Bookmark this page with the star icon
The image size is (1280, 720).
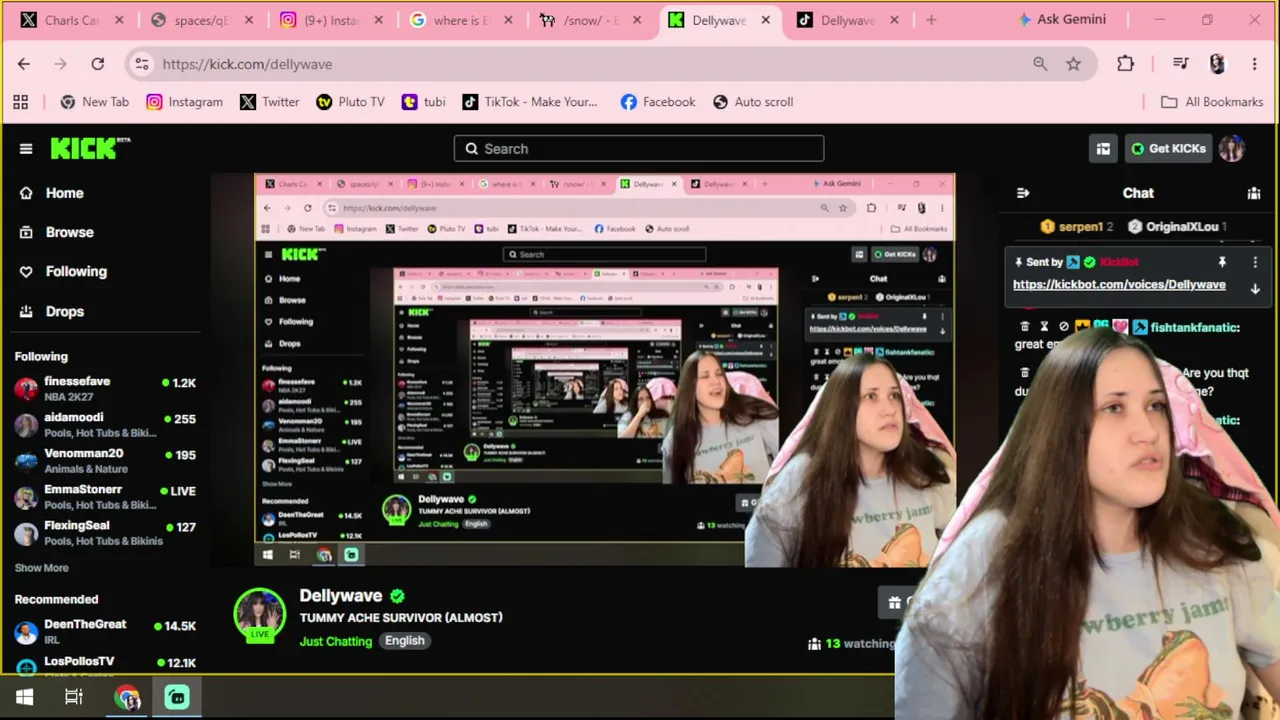1074,64
